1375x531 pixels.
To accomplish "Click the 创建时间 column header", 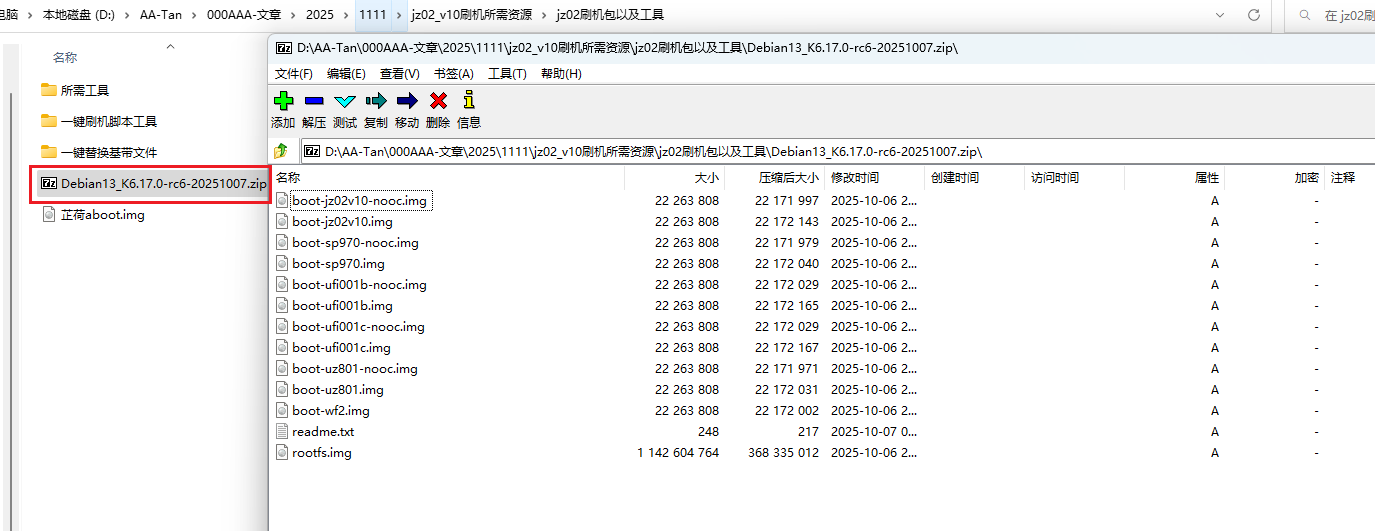I will coord(975,178).
